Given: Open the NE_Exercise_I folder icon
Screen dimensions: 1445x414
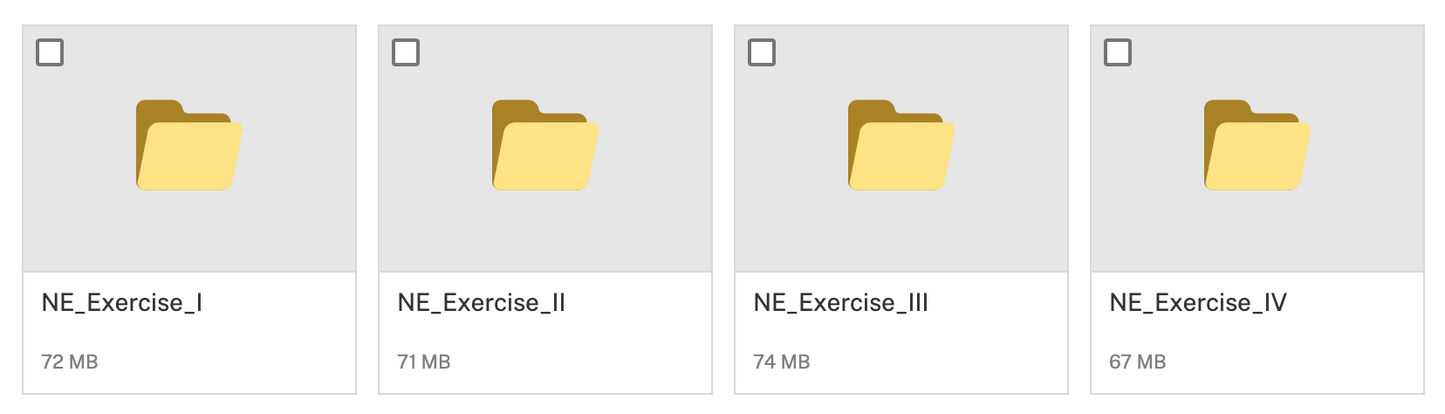Looking at the screenshot, I should (189, 145).
